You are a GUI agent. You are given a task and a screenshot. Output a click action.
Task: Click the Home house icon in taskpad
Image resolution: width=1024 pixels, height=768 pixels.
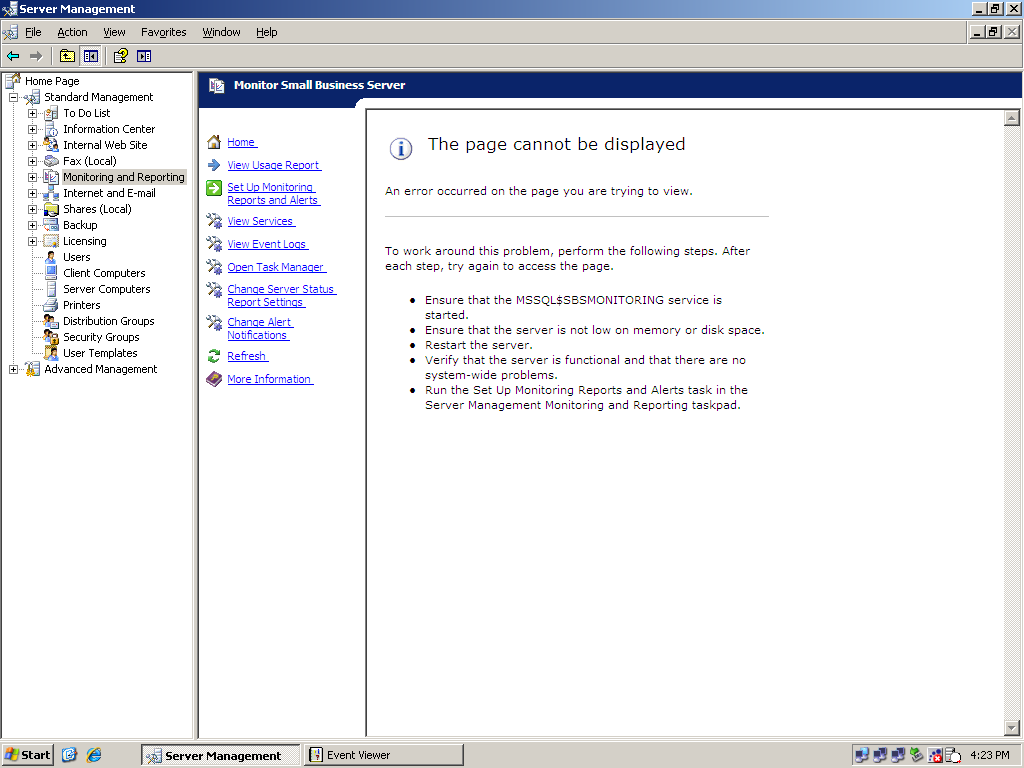[x=214, y=142]
